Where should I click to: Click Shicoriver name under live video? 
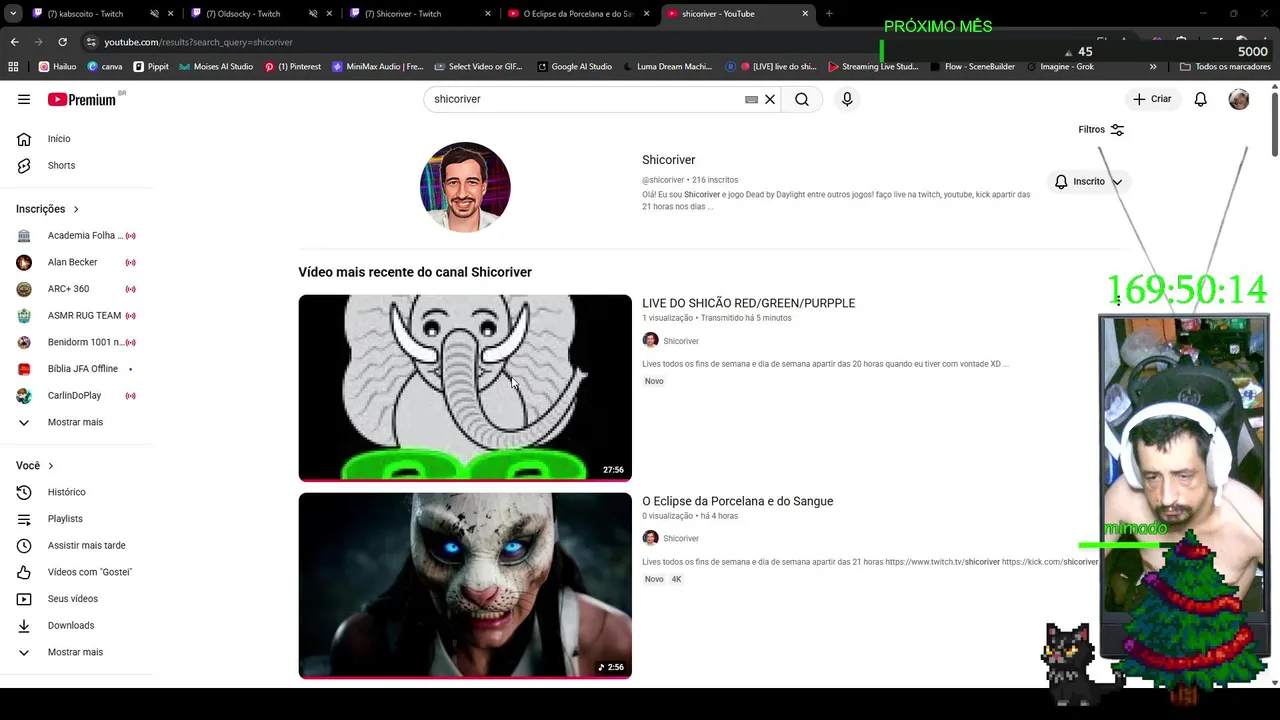coord(681,341)
